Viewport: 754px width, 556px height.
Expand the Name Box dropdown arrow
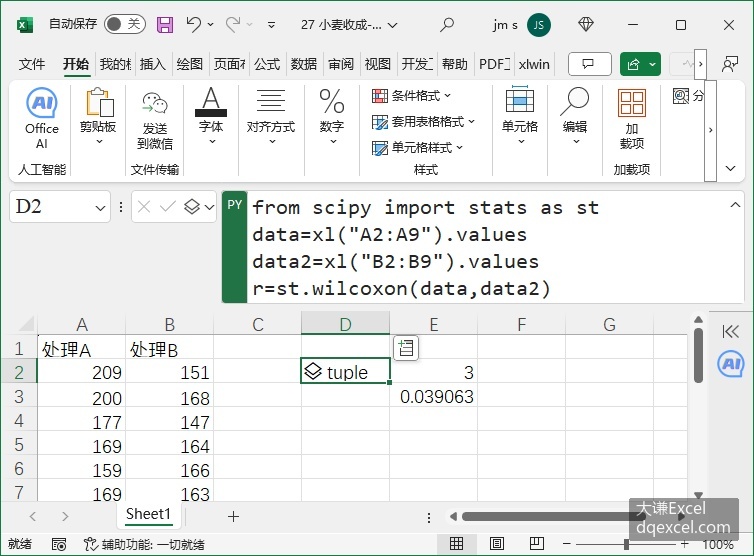[100, 208]
